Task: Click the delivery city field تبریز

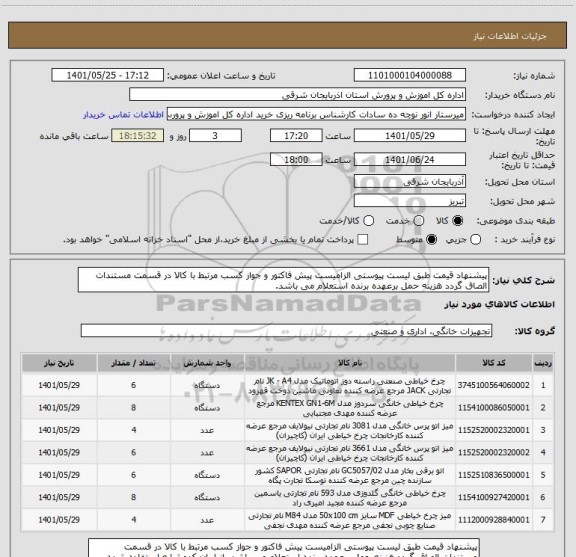Action: point(410,201)
